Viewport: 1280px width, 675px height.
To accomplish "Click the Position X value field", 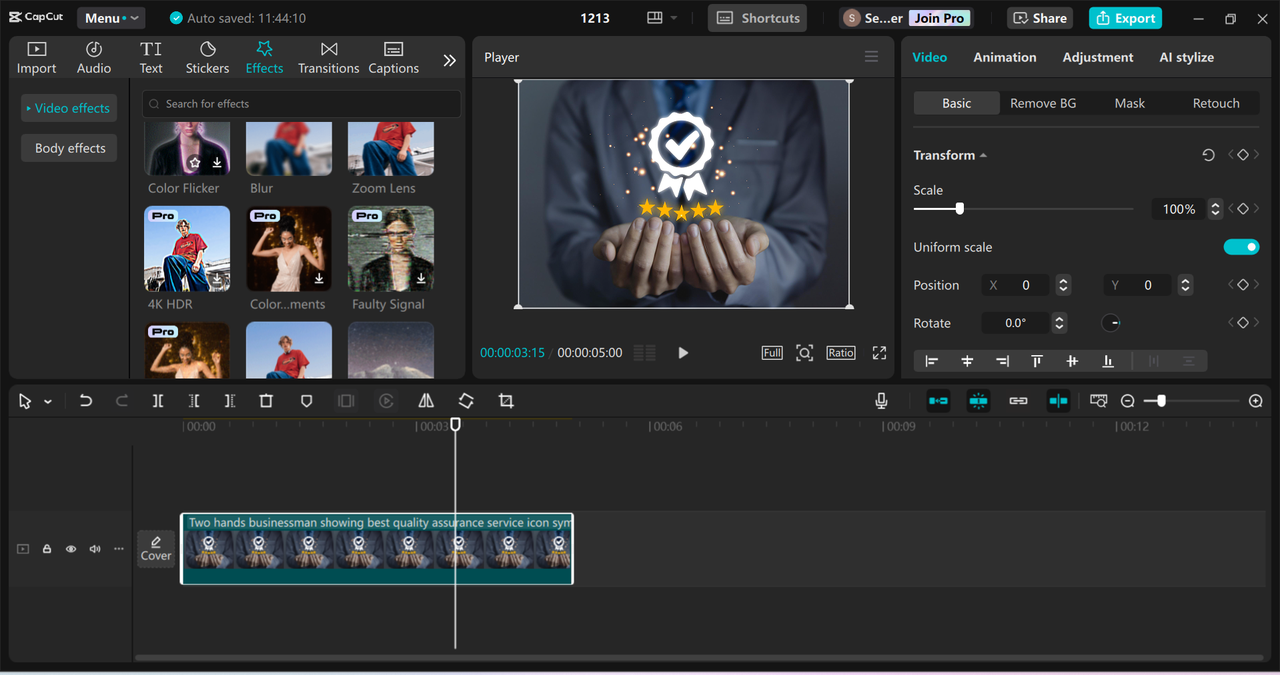I will [x=1026, y=285].
